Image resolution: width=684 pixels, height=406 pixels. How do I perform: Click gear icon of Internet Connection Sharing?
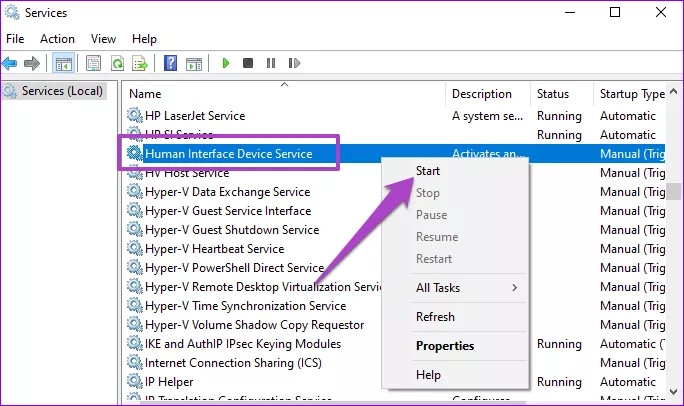click(135, 362)
